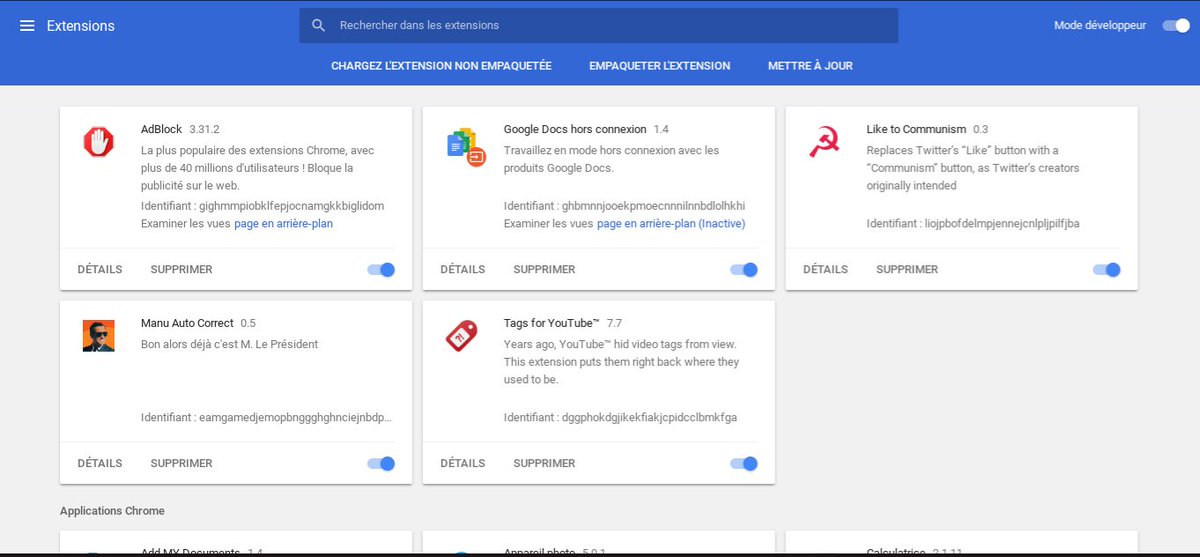Screen dimensions: 1200x557
Task: Click the Applications Chrome section heading
Action: coord(112,511)
